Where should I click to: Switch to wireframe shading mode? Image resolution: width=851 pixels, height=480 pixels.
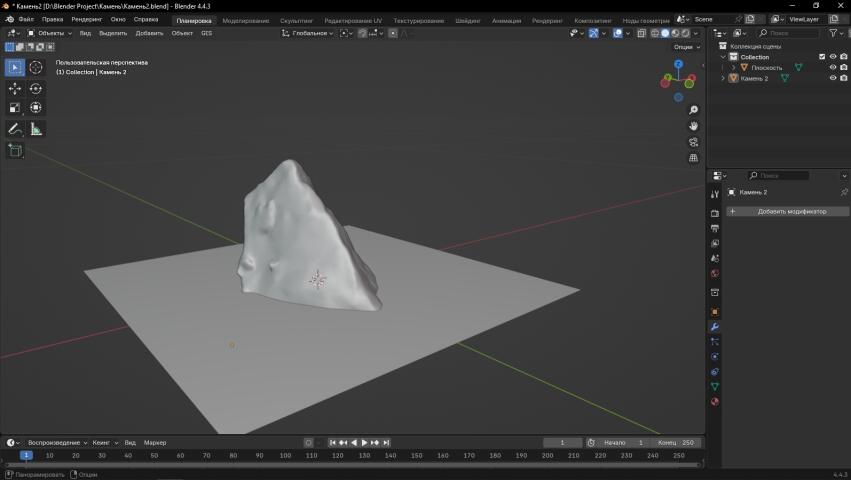tap(655, 33)
